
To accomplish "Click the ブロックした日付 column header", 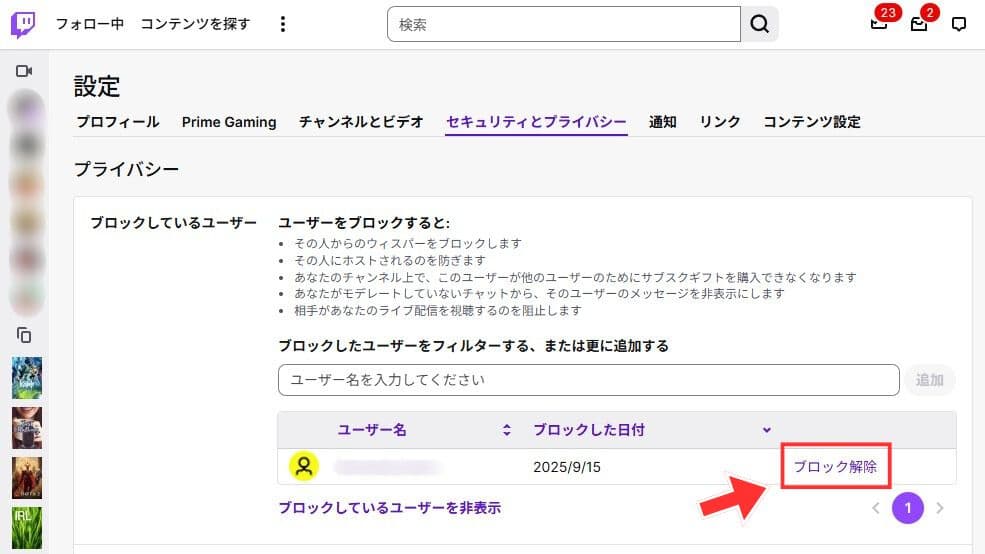I will pyautogui.click(x=589, y=430).
